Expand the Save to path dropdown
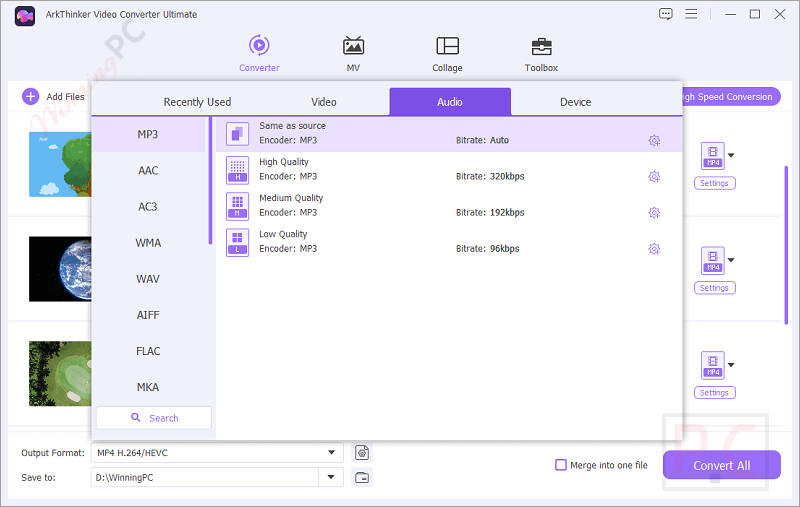This screenshot has width=800, height=507. pyautogui.click(x=331, y=477)
